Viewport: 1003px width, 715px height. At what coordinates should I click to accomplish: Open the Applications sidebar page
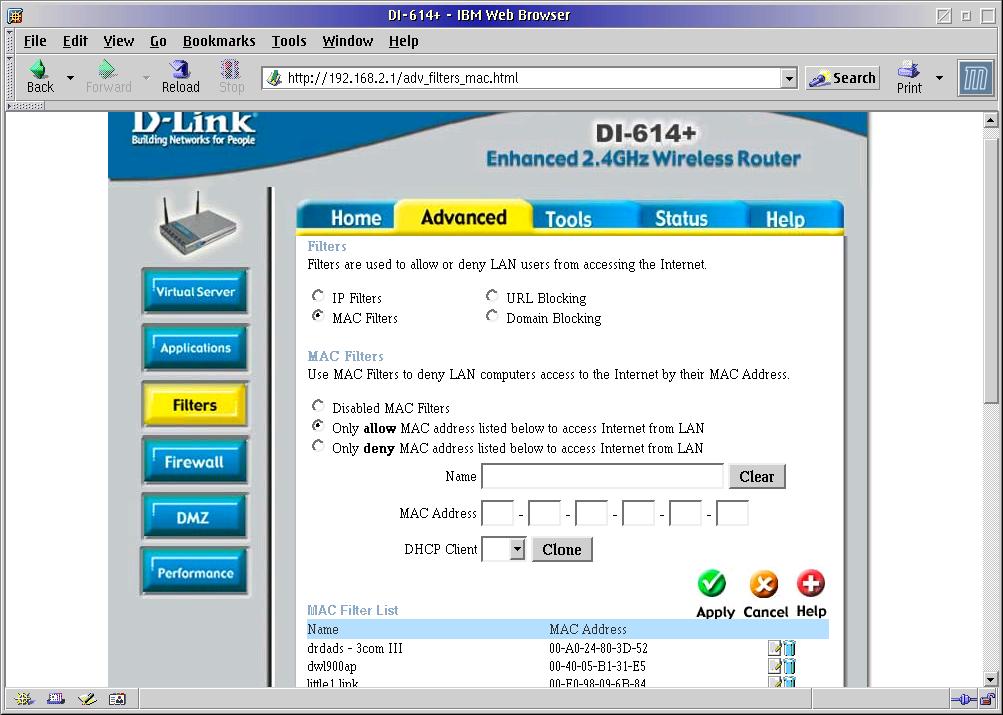(195, 348)
